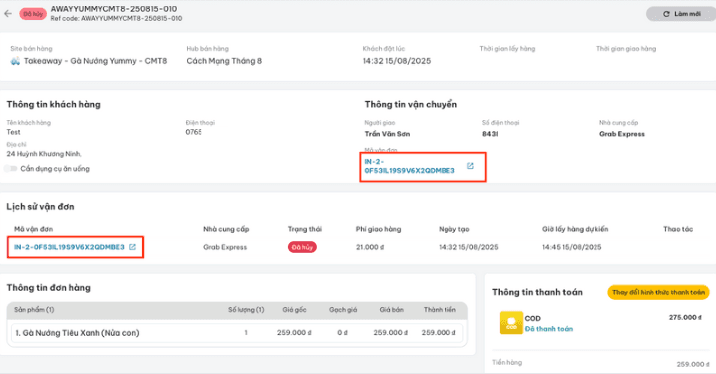Click the Sản phẩm (1) column header
Viewport: 716px width, 374px height.
[x=34, y=310]
